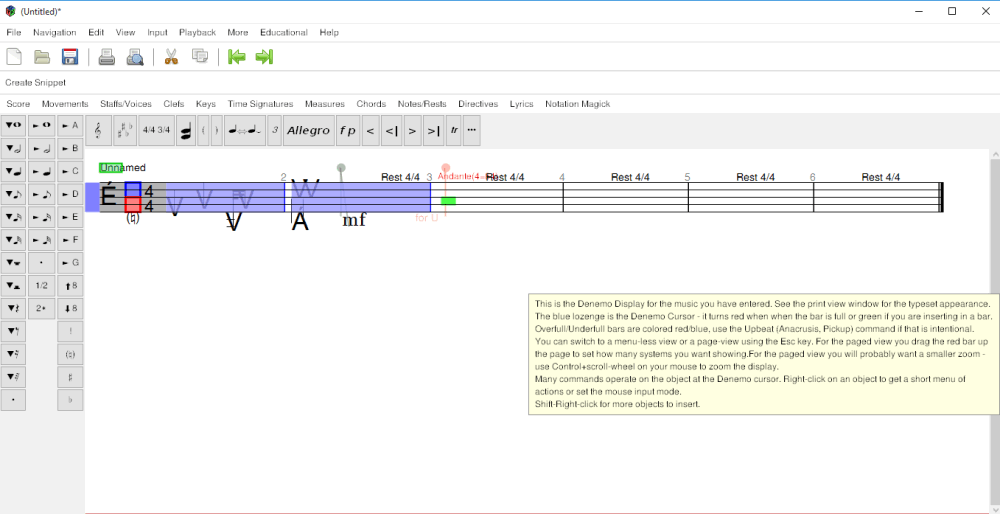The width and height of the screenshot is (1000, 514).
Task: Click the insert half note button
Action: tap(42, 149)
